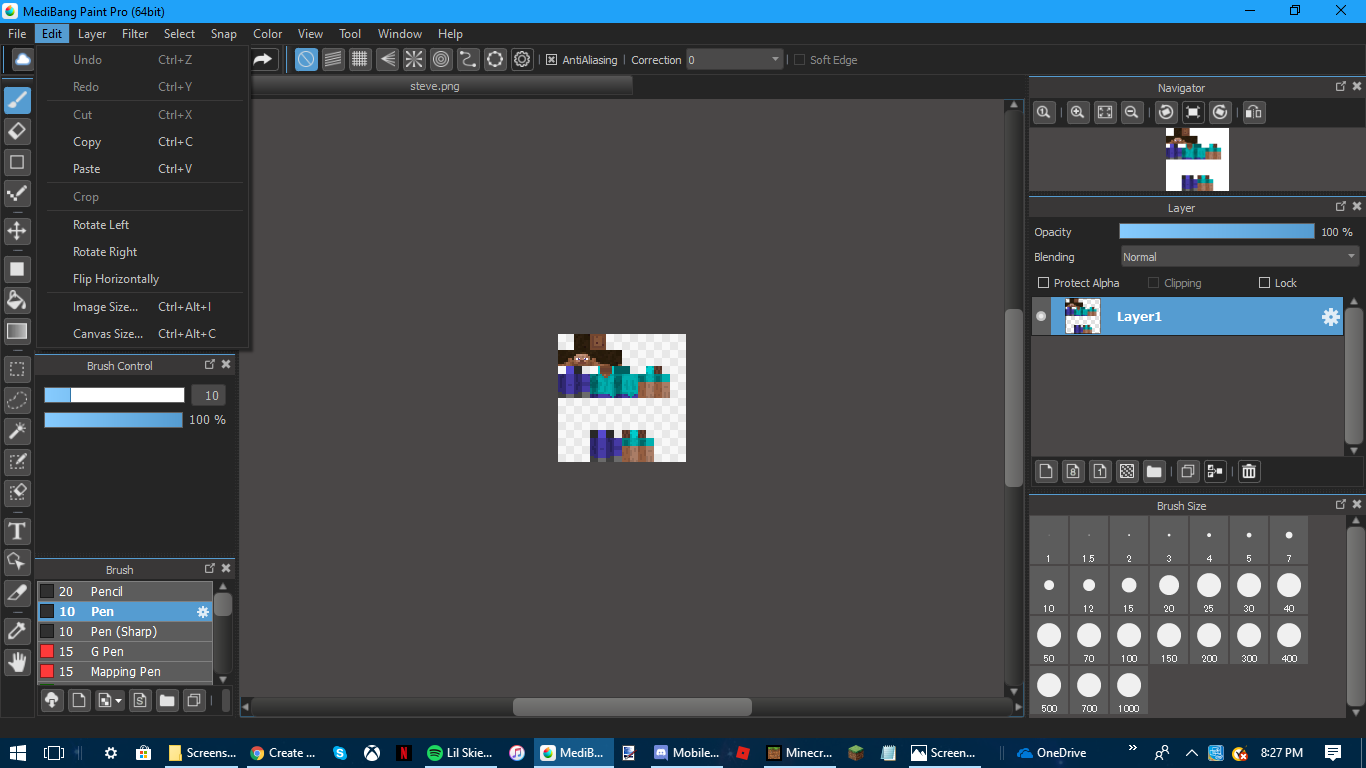Adjust the brush opacity slider
The image size is (1366, 768).
tap(113, 420)
